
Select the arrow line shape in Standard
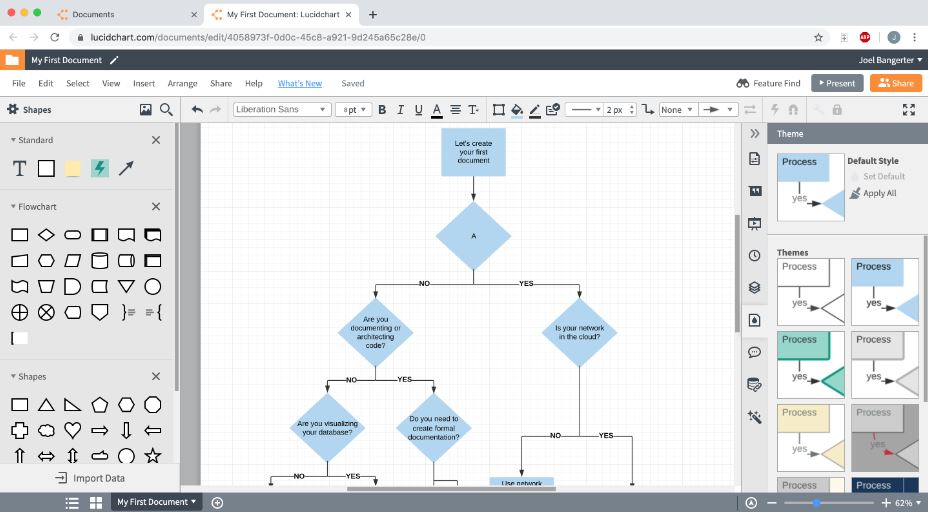pos(126,169)
